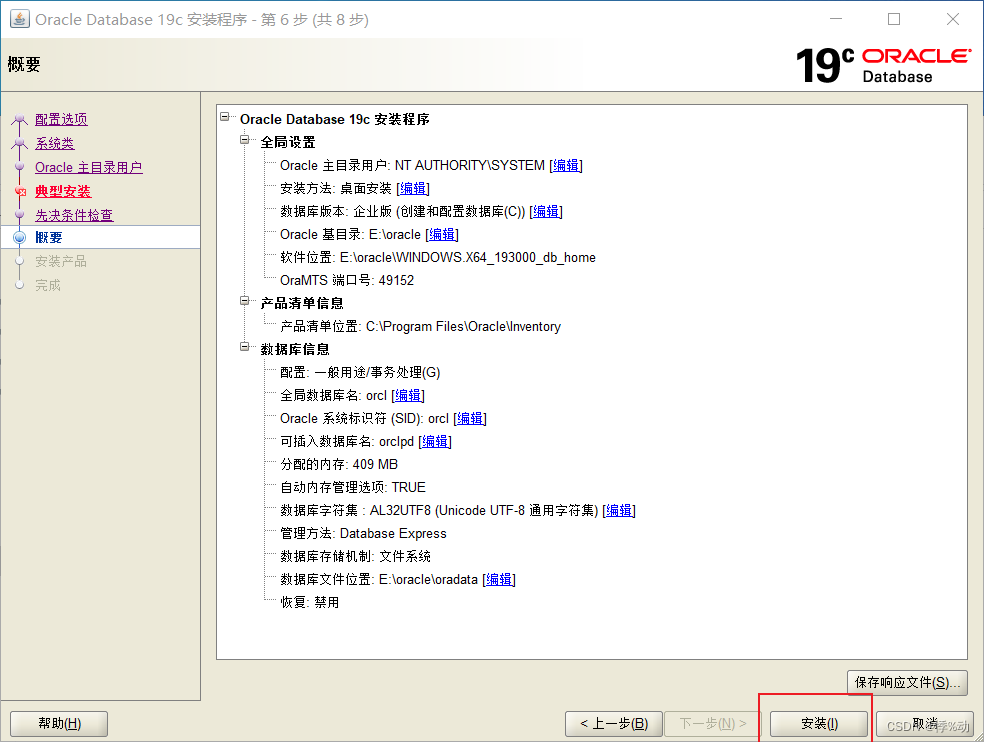This screenshot has width=984, height=742.
Task: Collapse the 数据库信息 tree section
Action: point(245,347)
